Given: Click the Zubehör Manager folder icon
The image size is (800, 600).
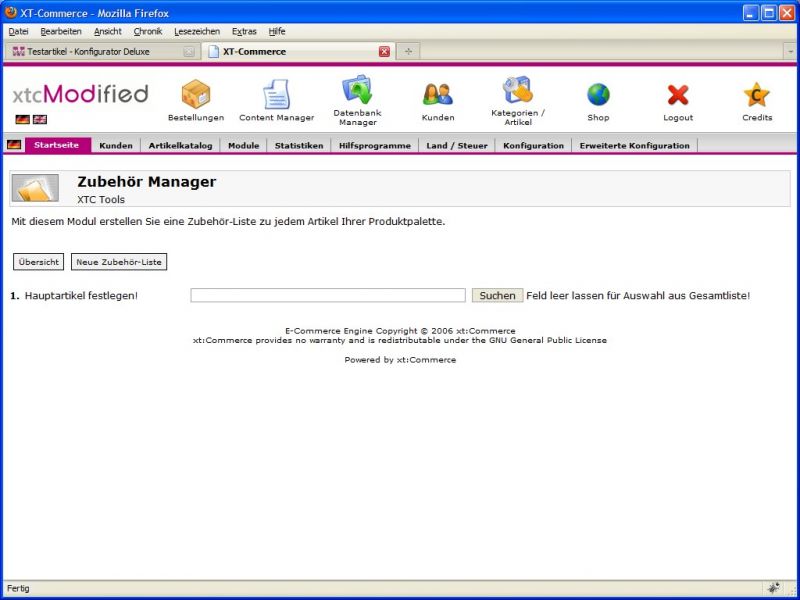Looking at the screenshot, I should (x=35, y=188).
